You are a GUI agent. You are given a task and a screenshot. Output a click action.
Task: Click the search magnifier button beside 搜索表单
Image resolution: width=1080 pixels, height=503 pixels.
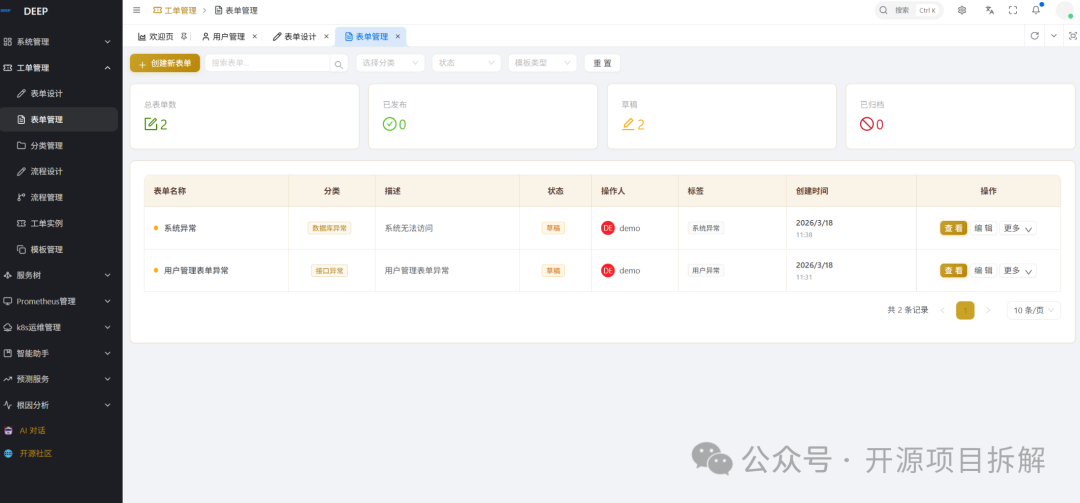(338, 64)
